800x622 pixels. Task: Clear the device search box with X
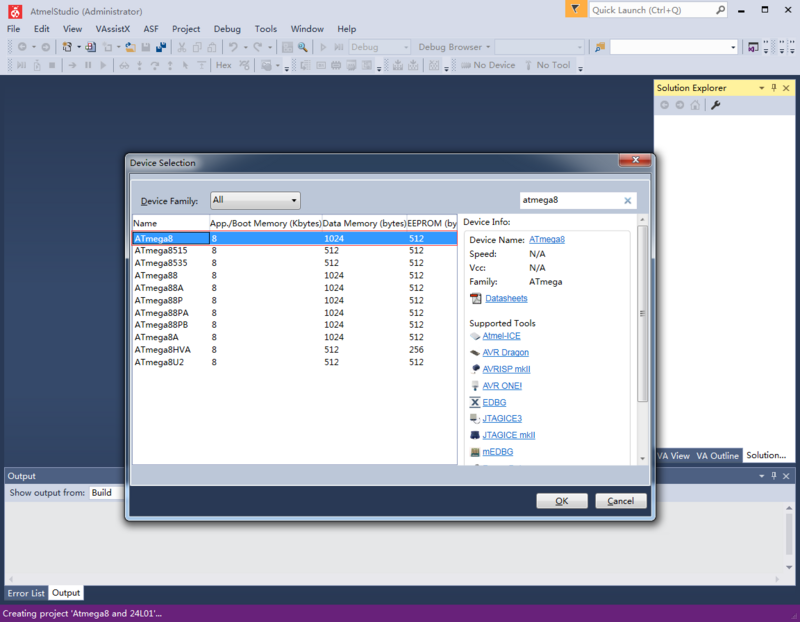(628, 200)
